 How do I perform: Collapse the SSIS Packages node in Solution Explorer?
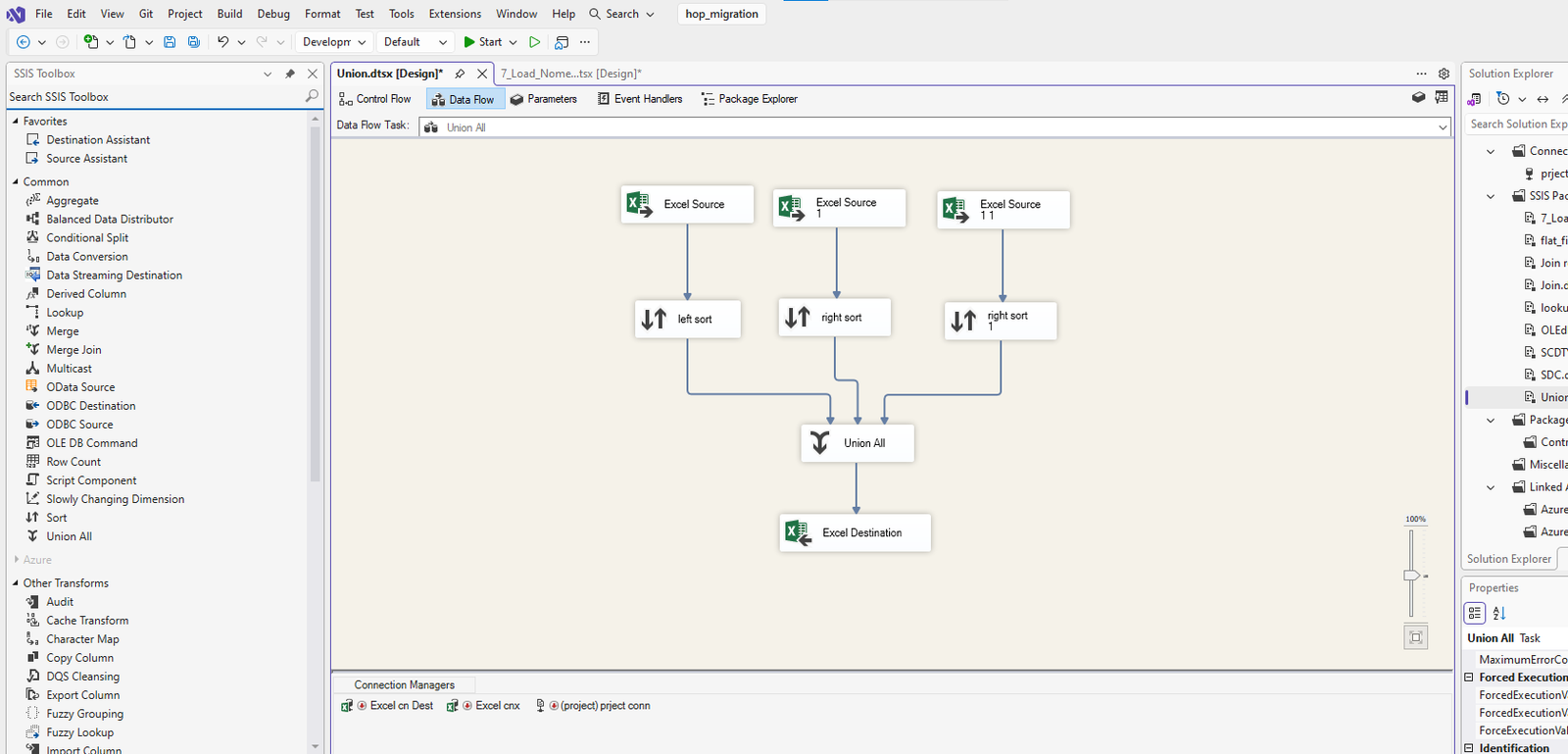1491,196
